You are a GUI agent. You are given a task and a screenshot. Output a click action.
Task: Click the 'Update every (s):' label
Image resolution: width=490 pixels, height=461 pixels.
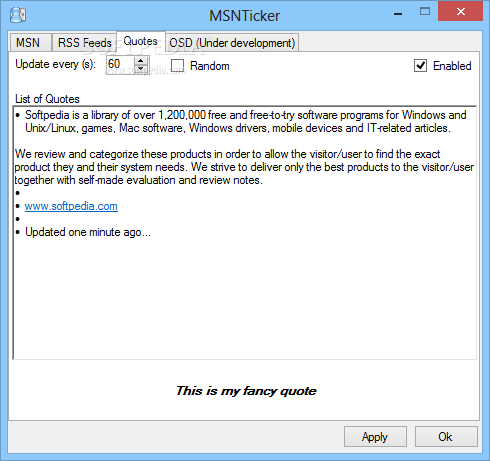(x=55, y=64)
